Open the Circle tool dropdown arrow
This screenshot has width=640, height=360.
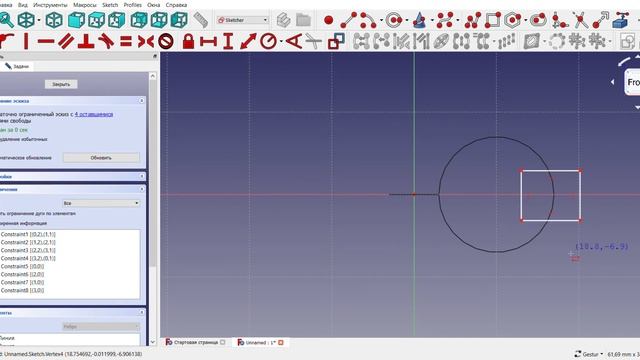pyautogui.click(x=407, y=20)
